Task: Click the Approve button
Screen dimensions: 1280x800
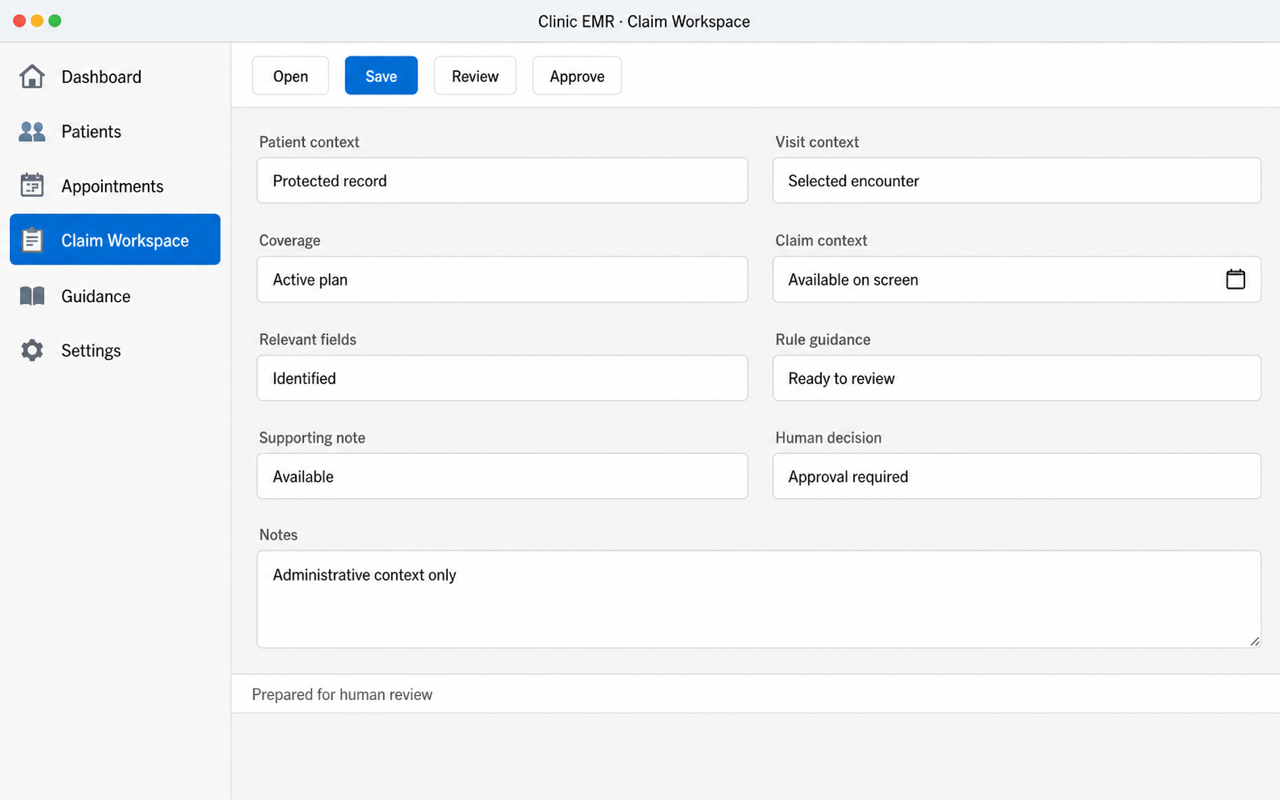Action: 577,76
